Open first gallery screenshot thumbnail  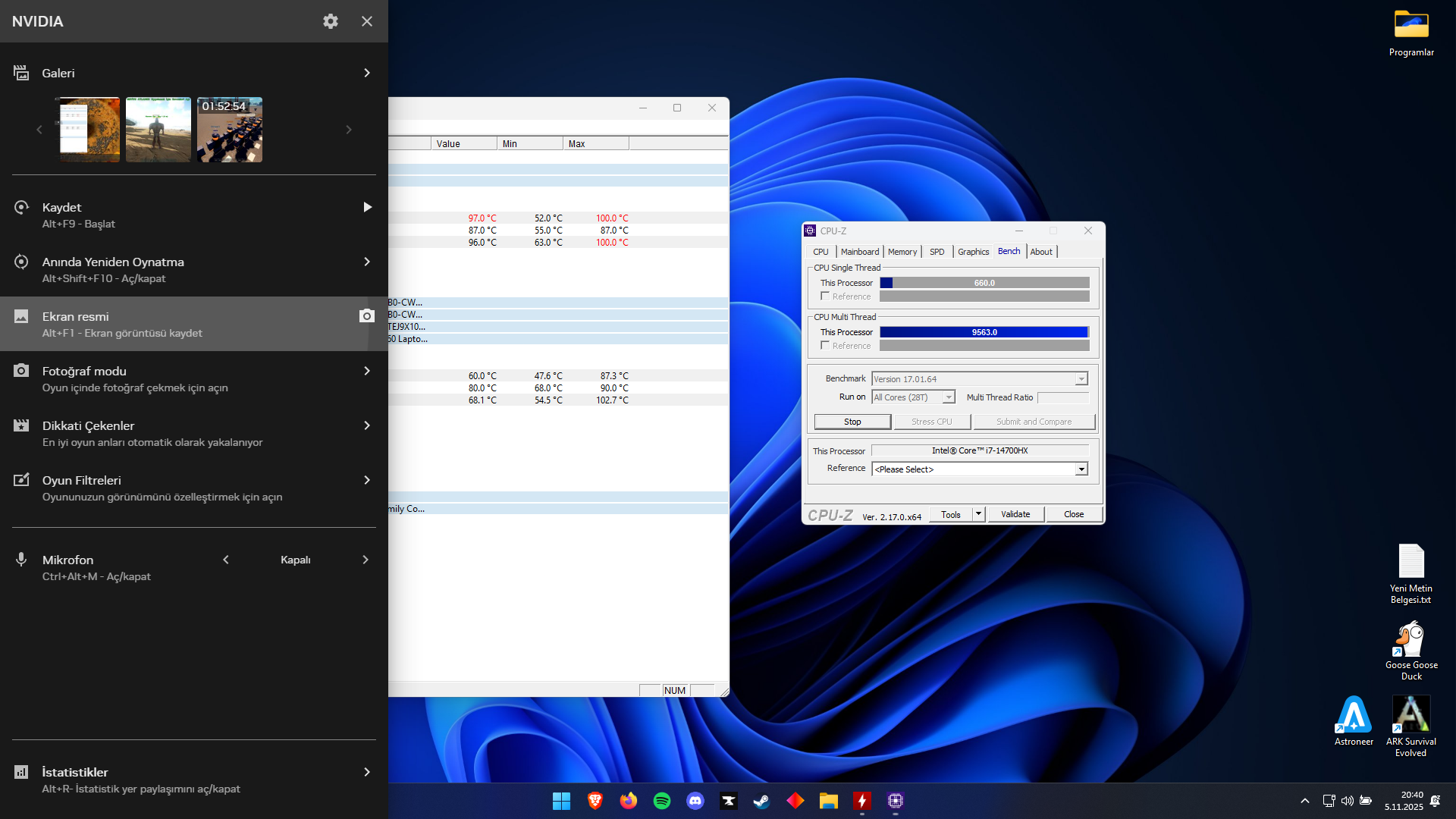pyautogui.click(x=90, y=130)
